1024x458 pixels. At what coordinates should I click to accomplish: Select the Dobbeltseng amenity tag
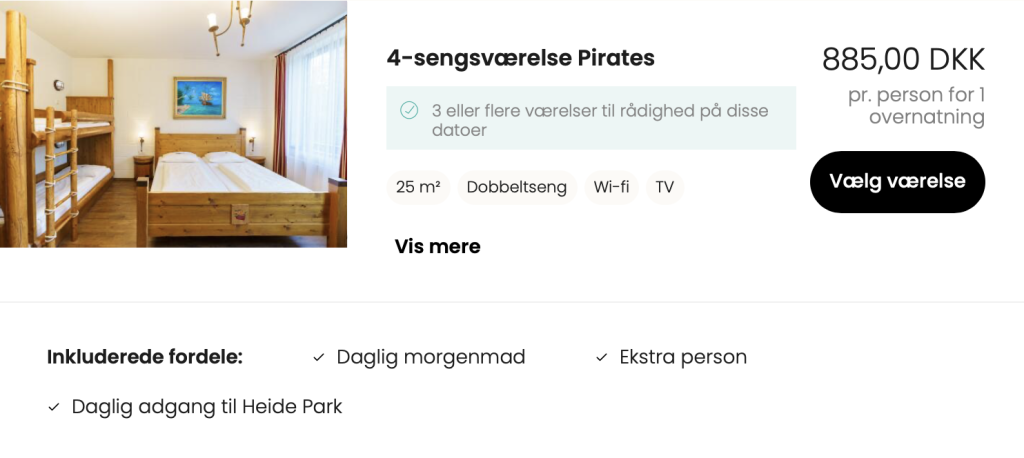(517, 187)
